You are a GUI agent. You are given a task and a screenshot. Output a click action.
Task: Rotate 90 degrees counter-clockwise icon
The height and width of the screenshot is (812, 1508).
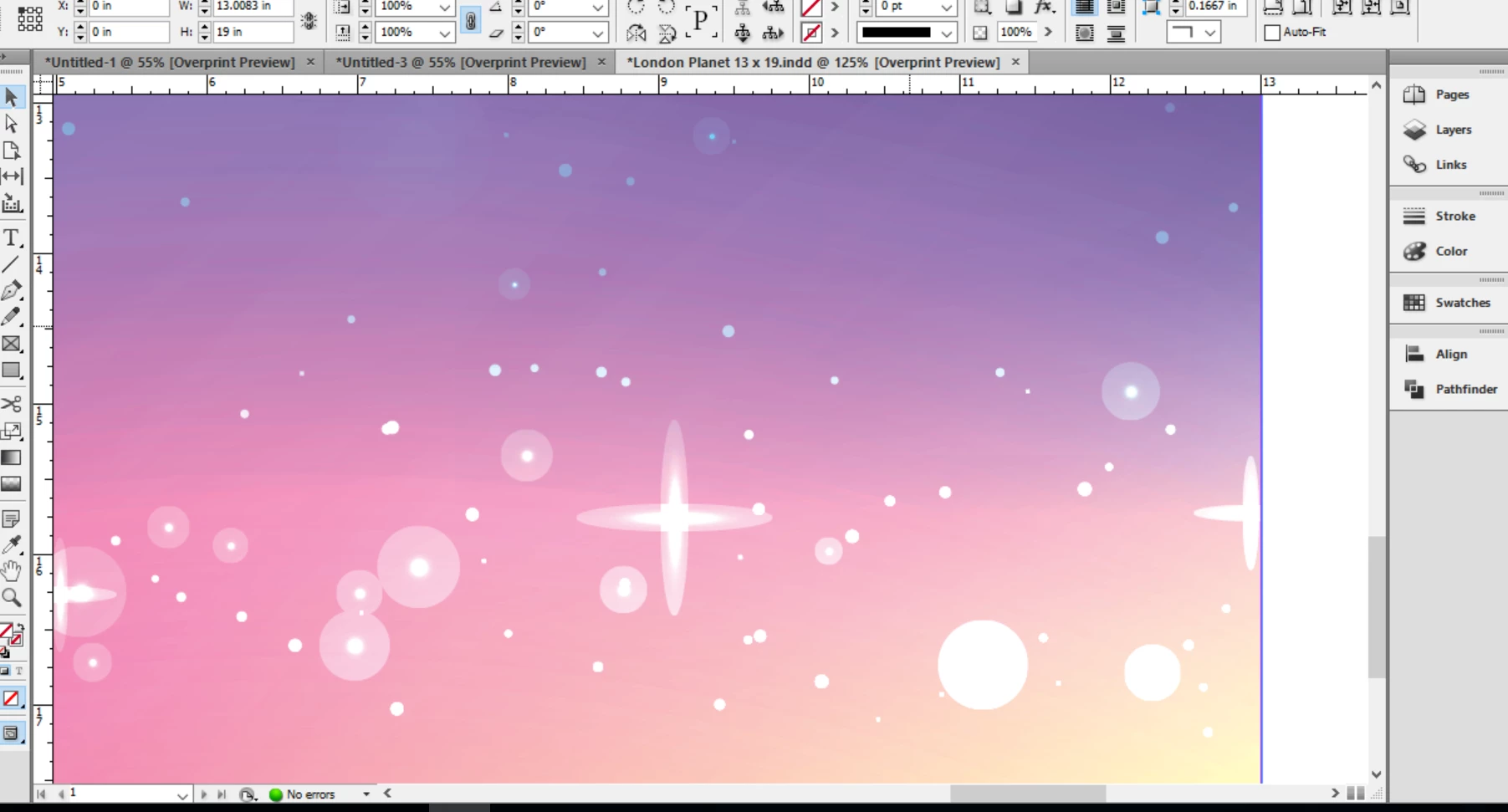[x=667, y=8]
